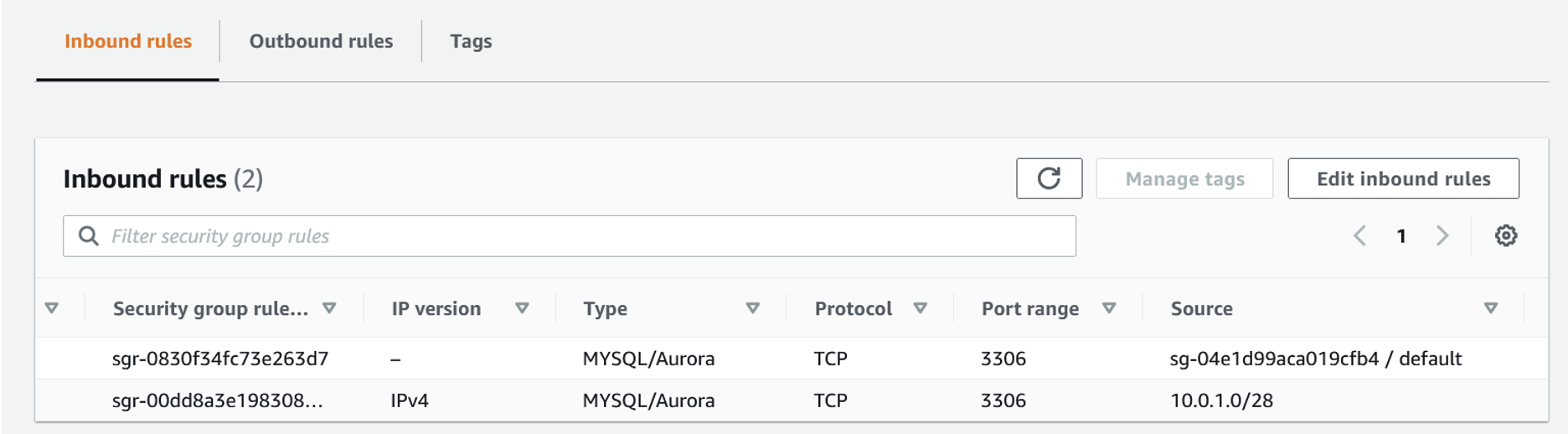Click the search magnifier icon
This screenshot has width=1568, height=434.
coord(88,236)
